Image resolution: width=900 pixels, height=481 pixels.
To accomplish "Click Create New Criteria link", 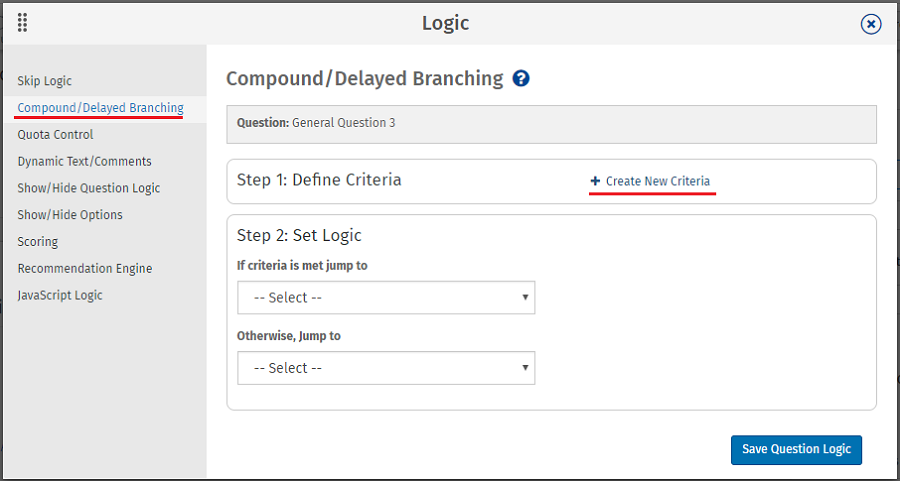I will click(x=657, y=181).
